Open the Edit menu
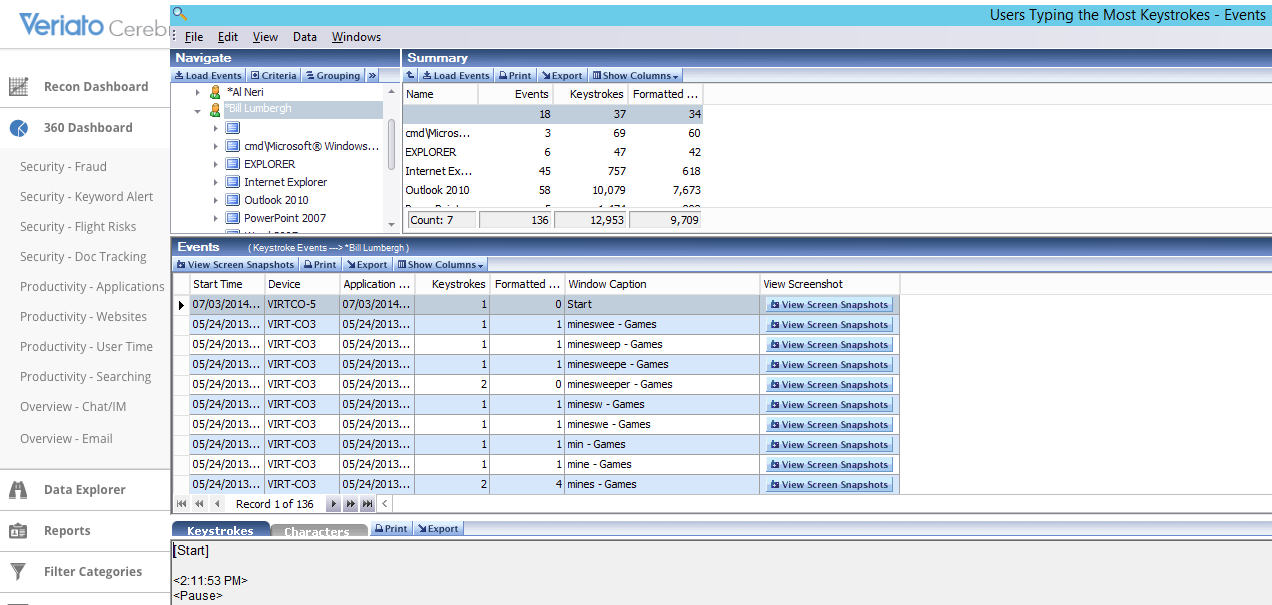 (x=228, y=37)
